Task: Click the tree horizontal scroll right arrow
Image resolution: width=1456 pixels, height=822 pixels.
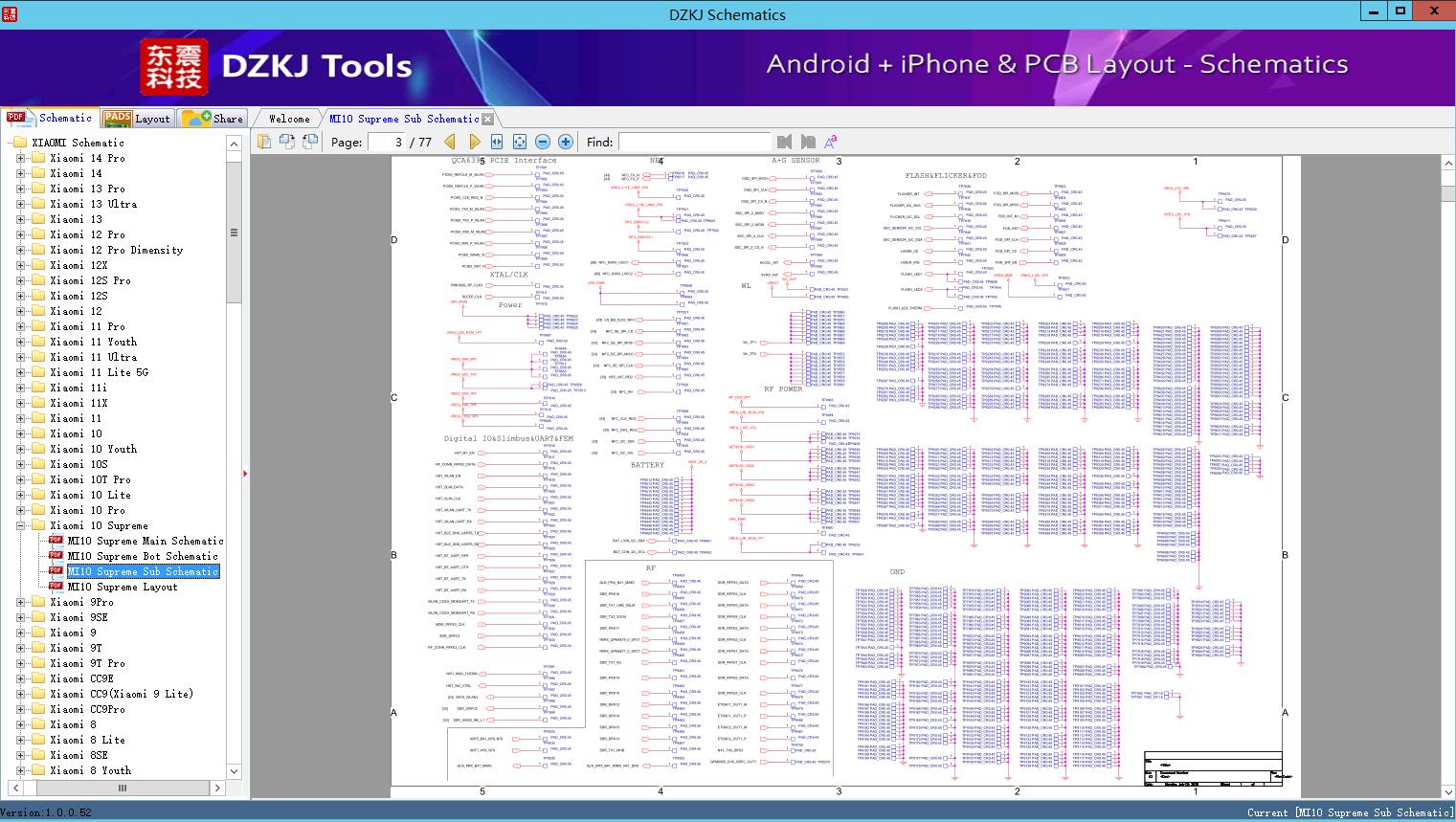Action: [218, 788]
